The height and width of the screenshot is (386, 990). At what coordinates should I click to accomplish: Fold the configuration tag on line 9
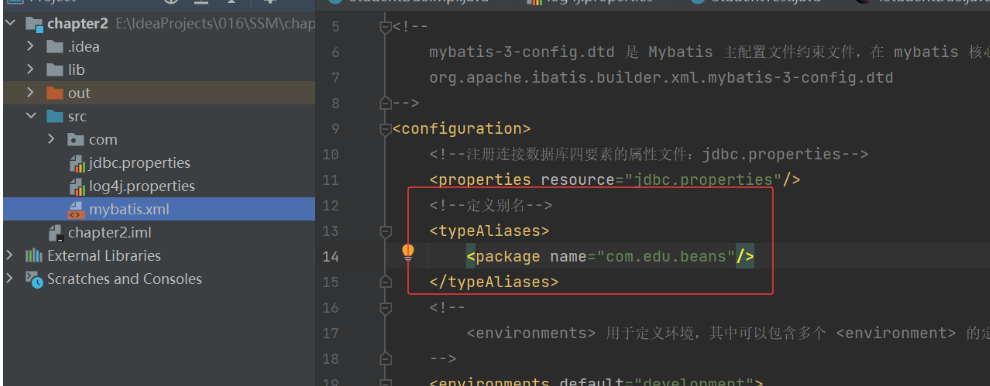tap(385, 129)
